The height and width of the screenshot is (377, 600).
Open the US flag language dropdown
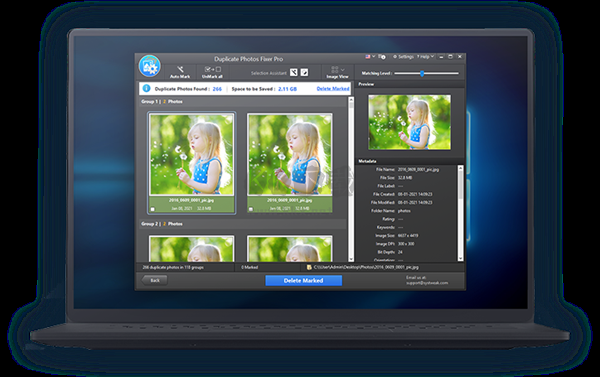(370, 57)
